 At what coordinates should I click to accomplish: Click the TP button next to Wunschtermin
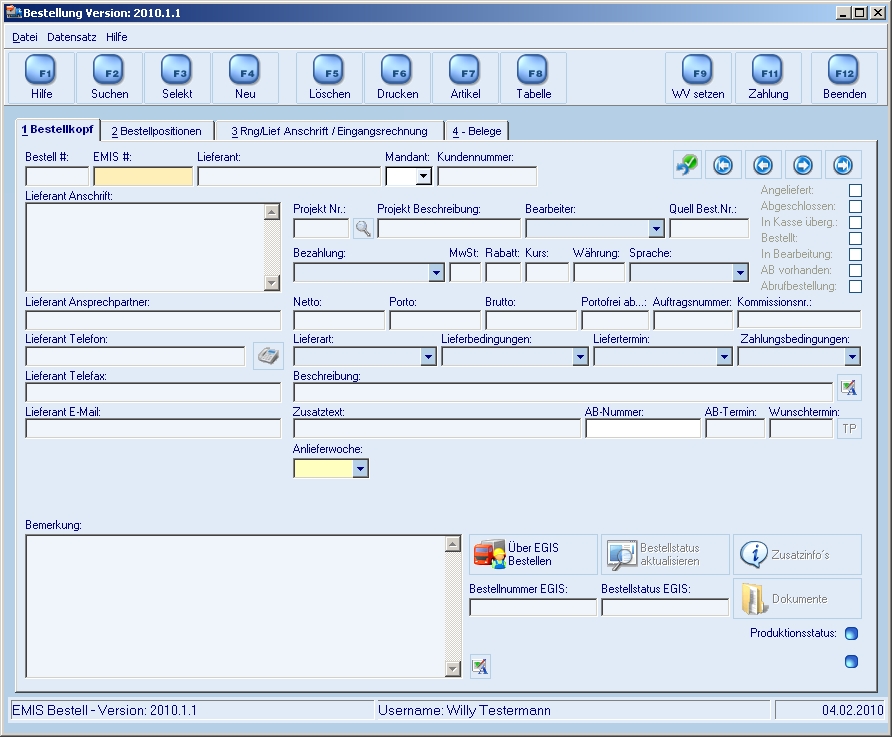click(849, 429)
